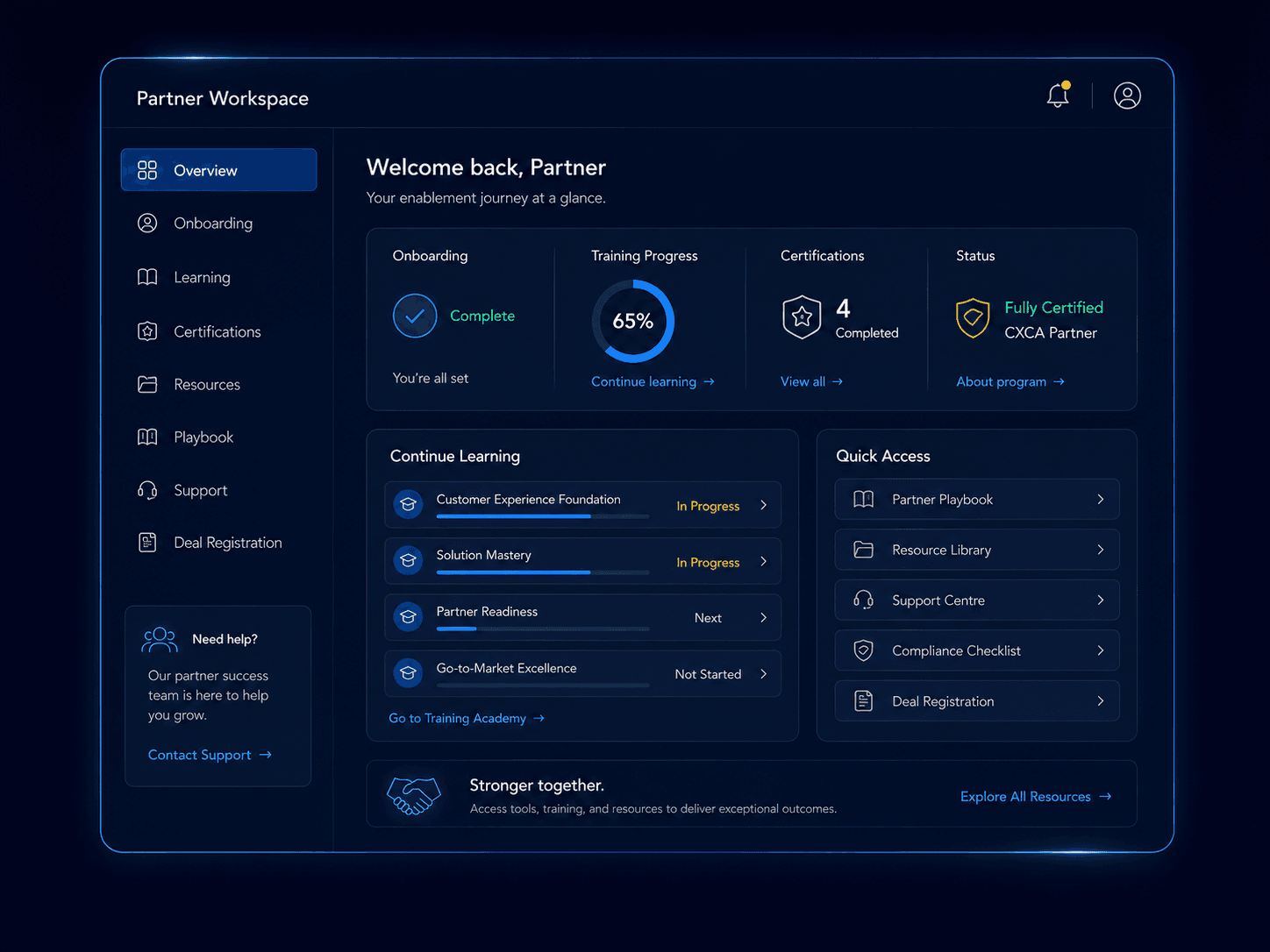1270x952 pixels.
Task: Click the Onboarding person icon in sidebar
Action: pos(147,223)
